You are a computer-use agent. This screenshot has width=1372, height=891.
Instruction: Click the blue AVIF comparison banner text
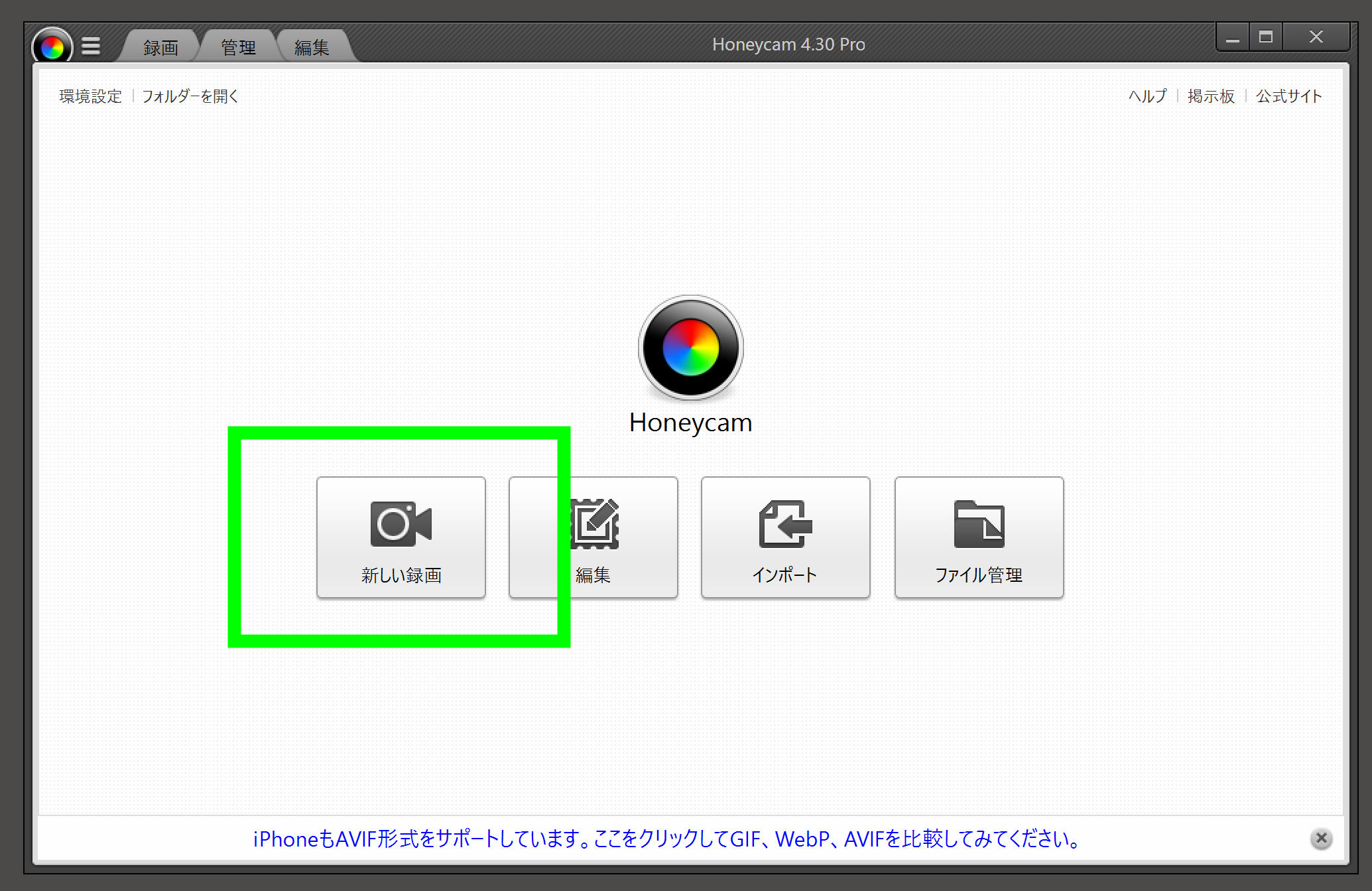(666, 839)
